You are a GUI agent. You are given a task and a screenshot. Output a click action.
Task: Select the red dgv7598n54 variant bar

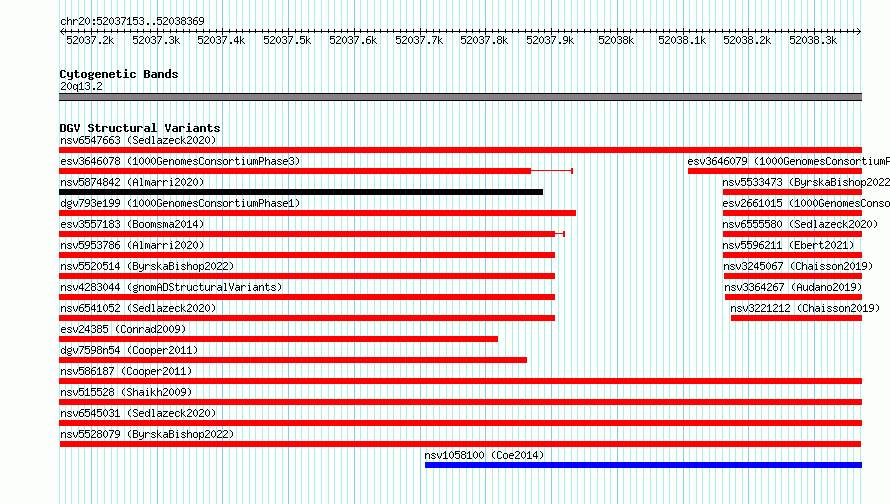[293, 360]
